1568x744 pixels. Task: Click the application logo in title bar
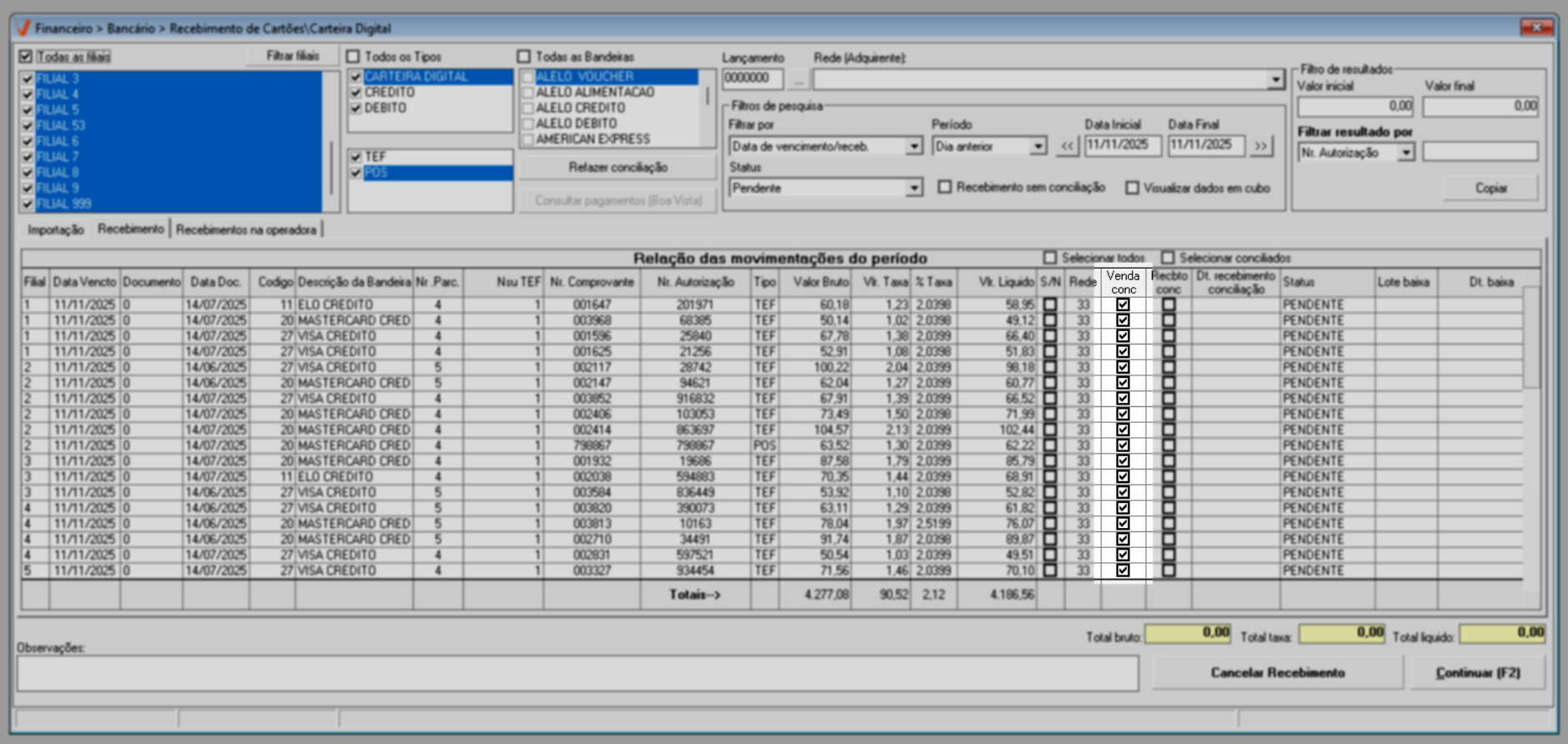pos(23,28)
